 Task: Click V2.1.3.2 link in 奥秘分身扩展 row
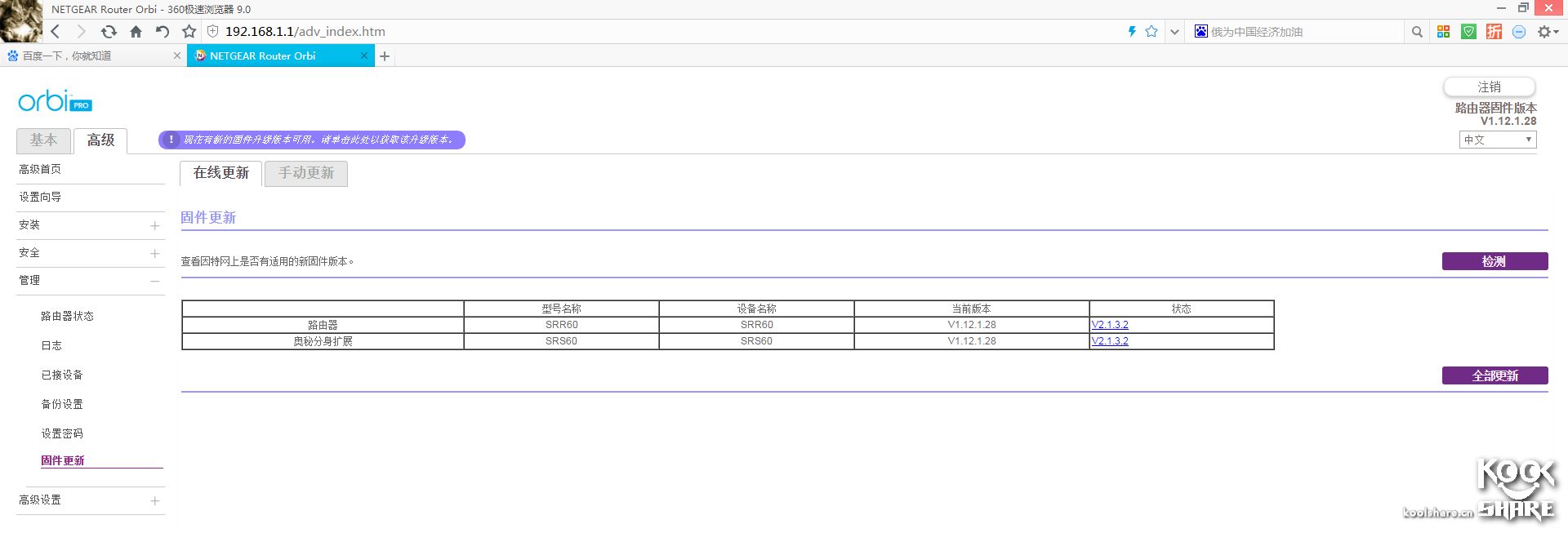tap(1110, 341)
